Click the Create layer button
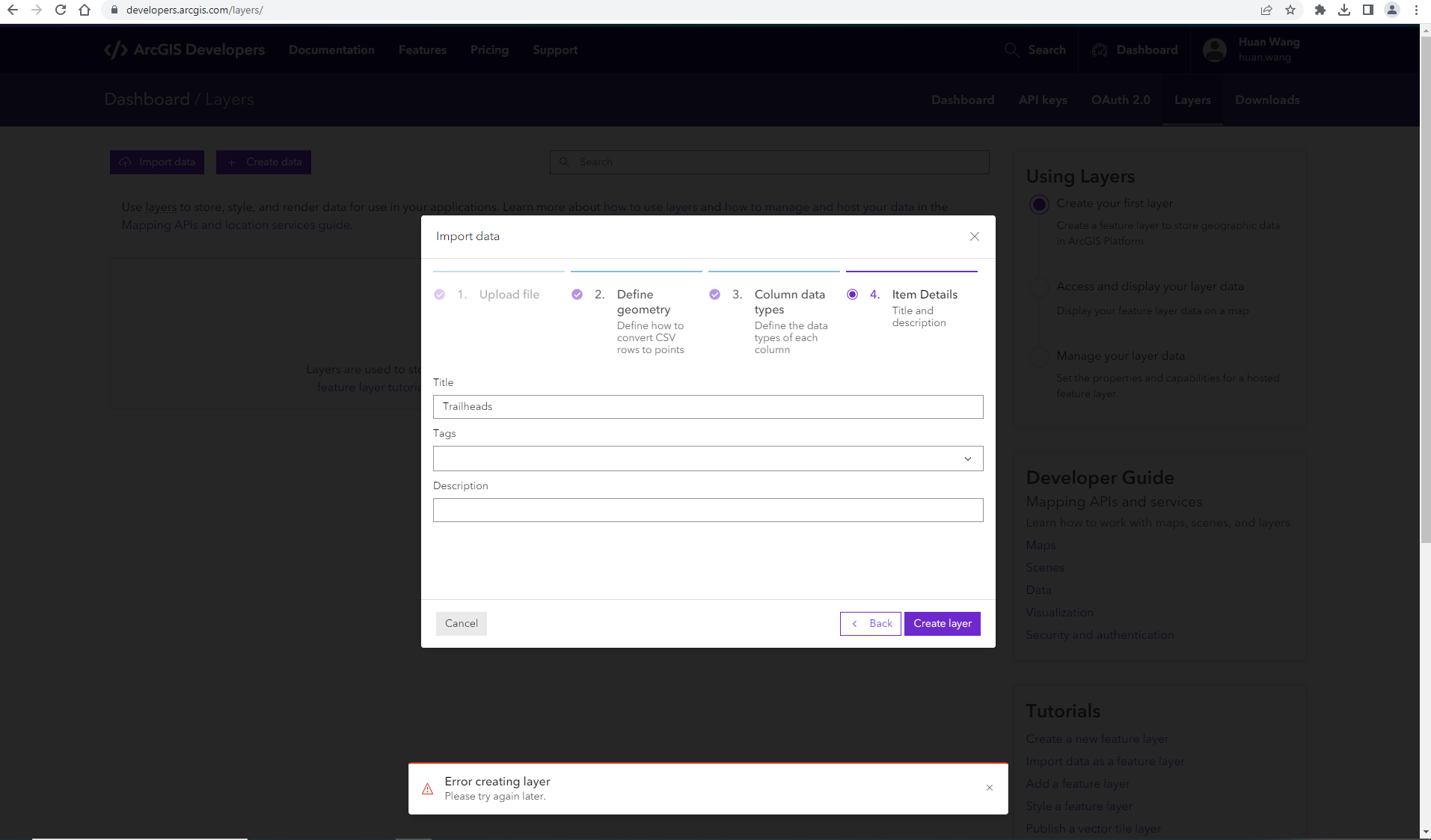This screenshot has height=840, width=1431. pyautogui.click(x=942, y=624)
